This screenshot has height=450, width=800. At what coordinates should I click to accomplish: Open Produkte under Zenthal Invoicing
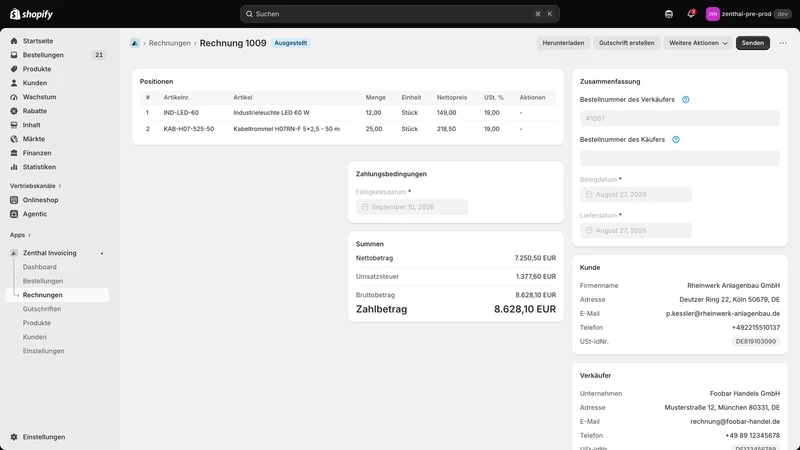pyautogui.click(x=37, y=323)
